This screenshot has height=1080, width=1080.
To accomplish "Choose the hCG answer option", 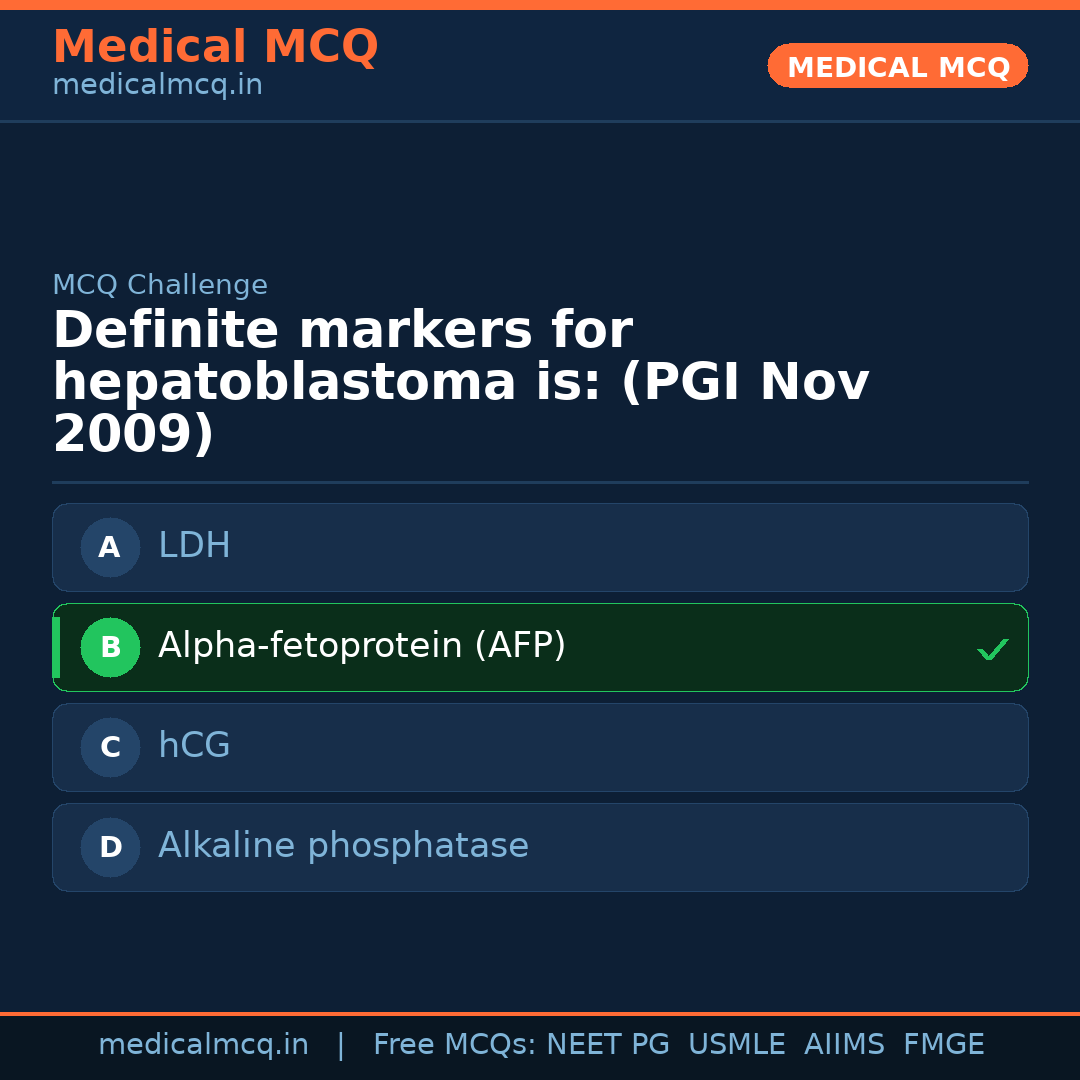I will [194, 746].
